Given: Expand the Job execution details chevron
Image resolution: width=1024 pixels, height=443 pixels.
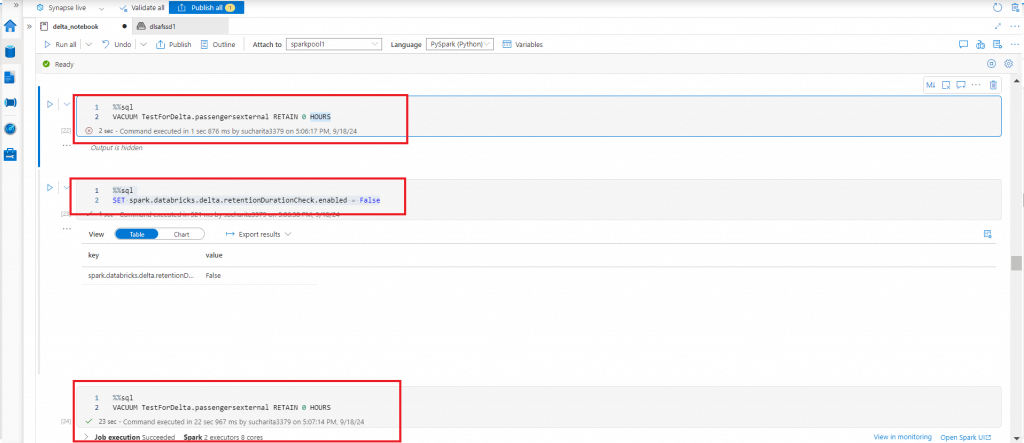Looking at the screenshot, I should [88, 436].
